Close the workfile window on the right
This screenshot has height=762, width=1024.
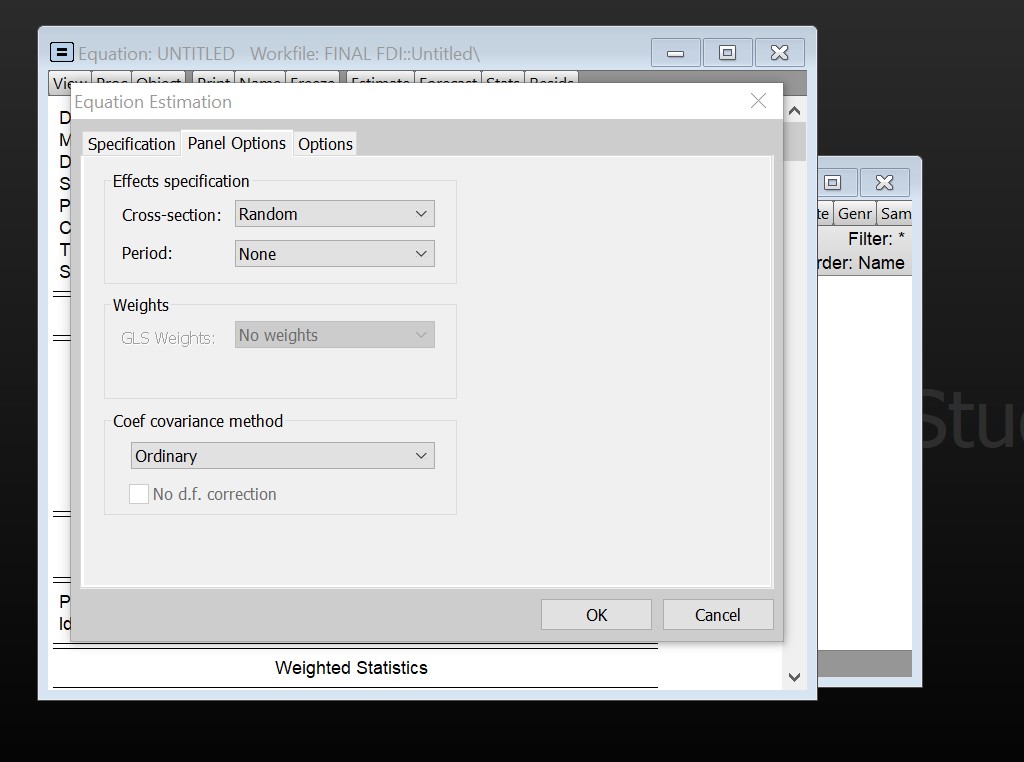(884, 182)
